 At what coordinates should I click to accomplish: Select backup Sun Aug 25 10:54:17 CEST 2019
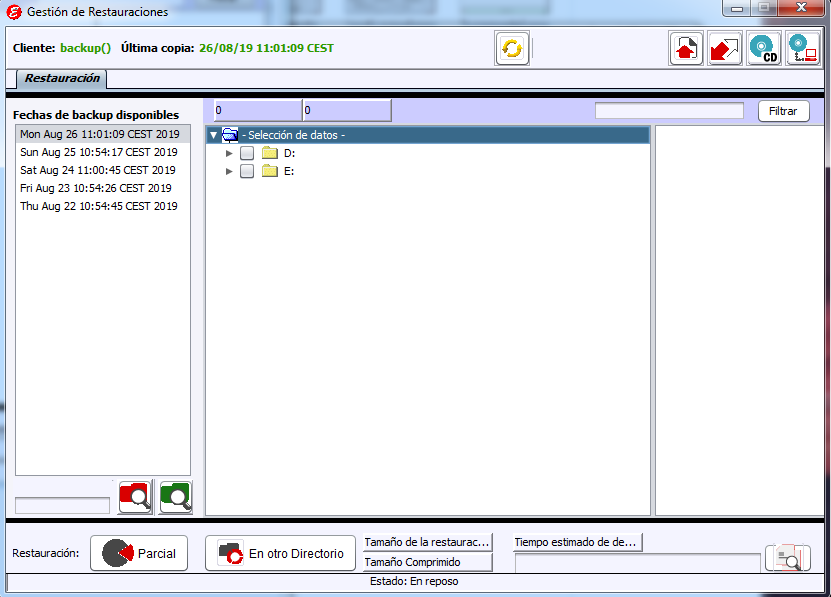point(103,152)
